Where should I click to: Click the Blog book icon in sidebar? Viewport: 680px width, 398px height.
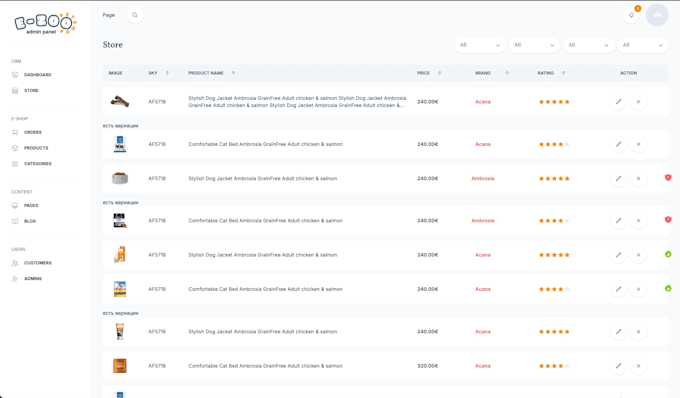pos(15,221)
